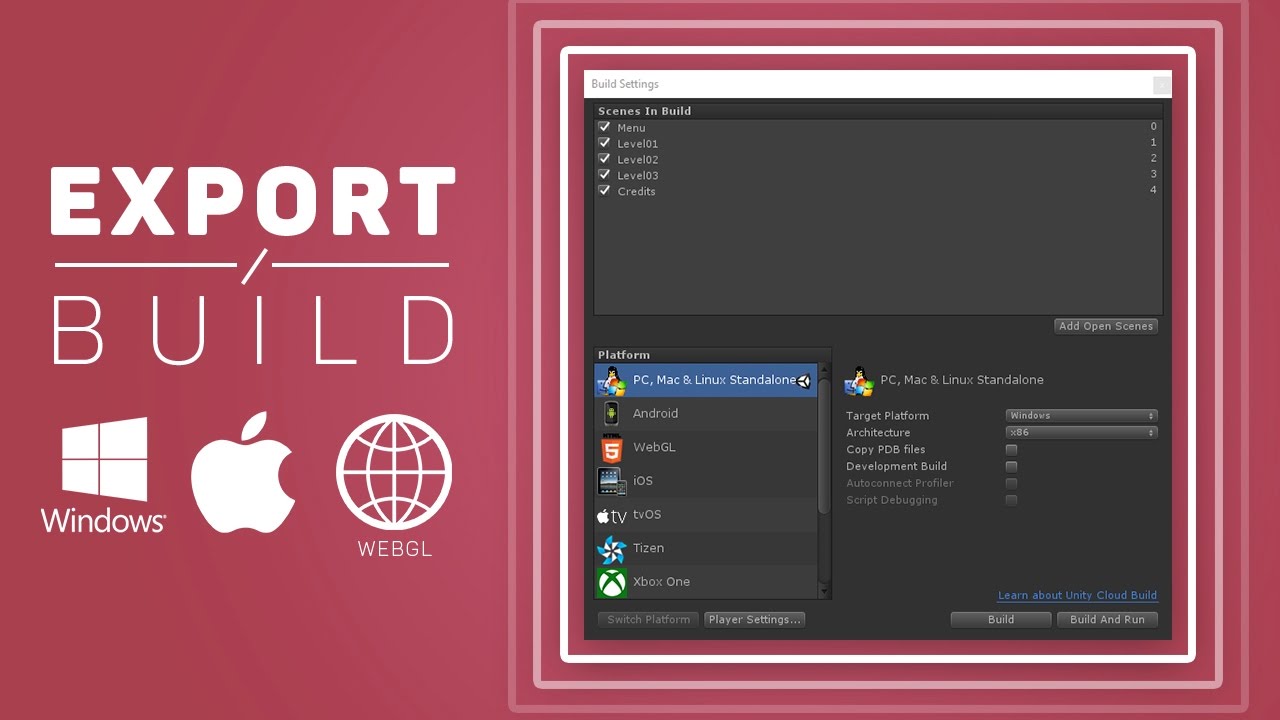Viewport: 1280px width, 720px height.
Task: Select the Level02 scene name
Action: point(637,160)
